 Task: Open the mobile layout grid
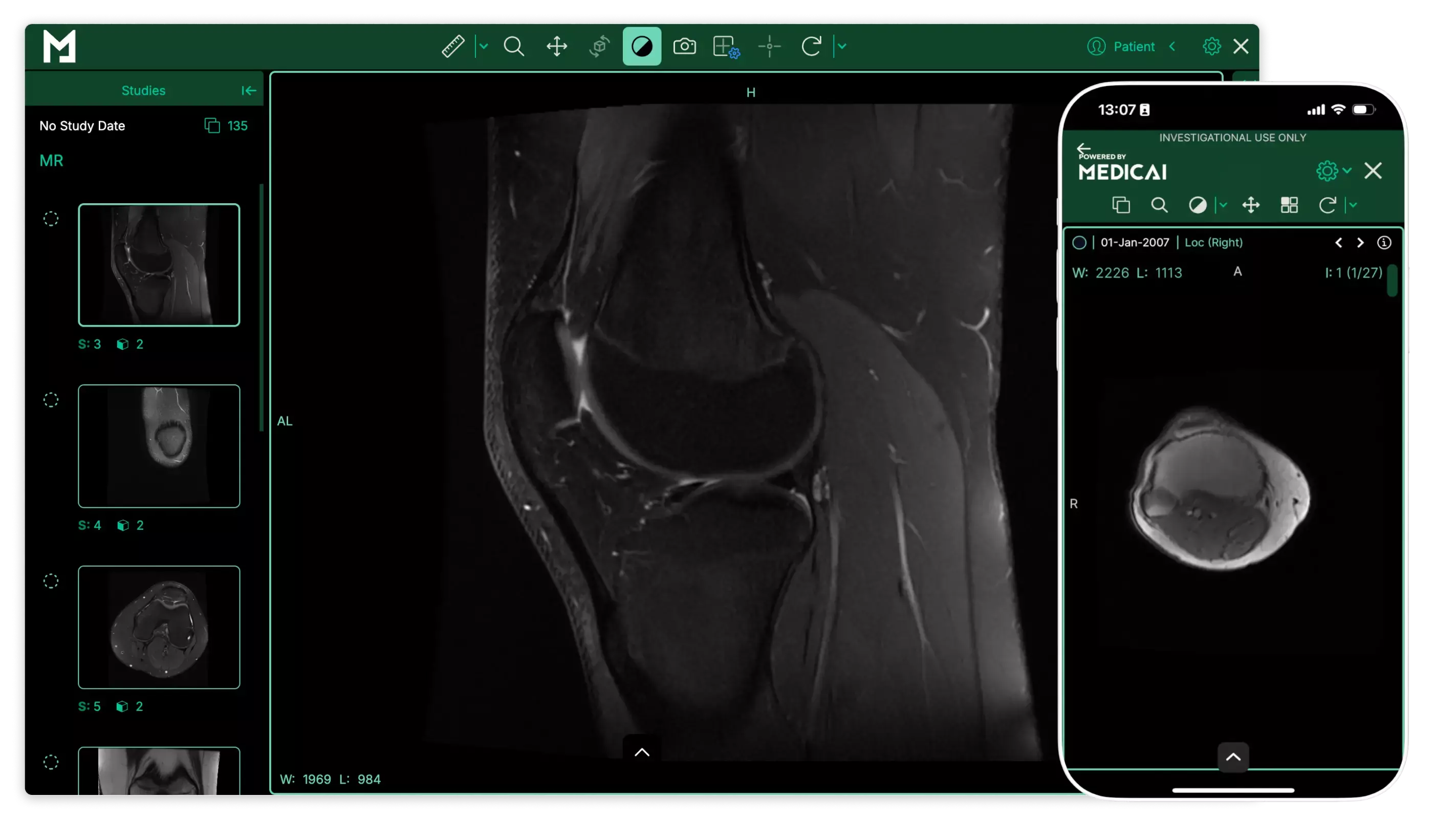pyautogui.click(x=1289, y=205)
